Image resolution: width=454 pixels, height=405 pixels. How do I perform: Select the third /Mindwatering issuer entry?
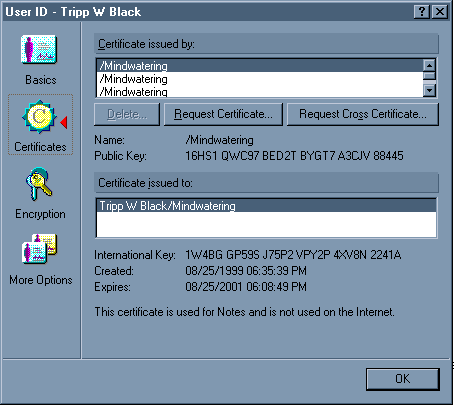click(x=260, y=91)
